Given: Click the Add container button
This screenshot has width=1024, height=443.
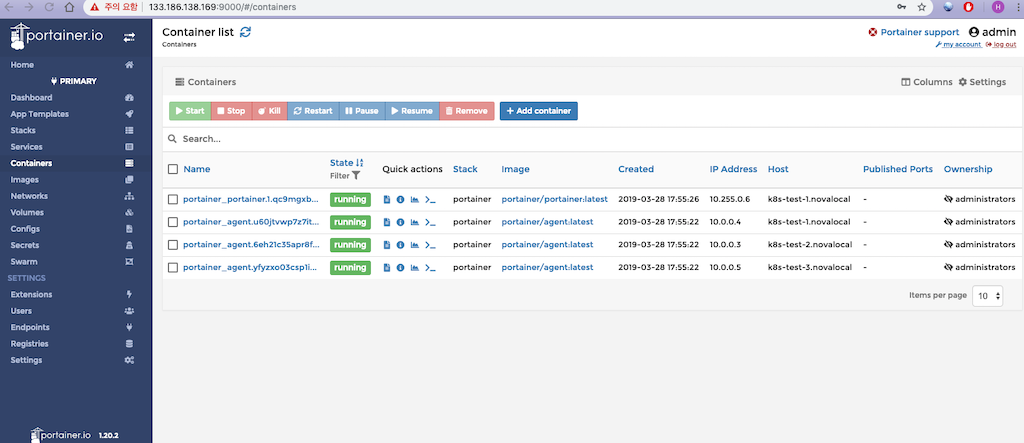Looking at the screenshot, I should [539, 111].
